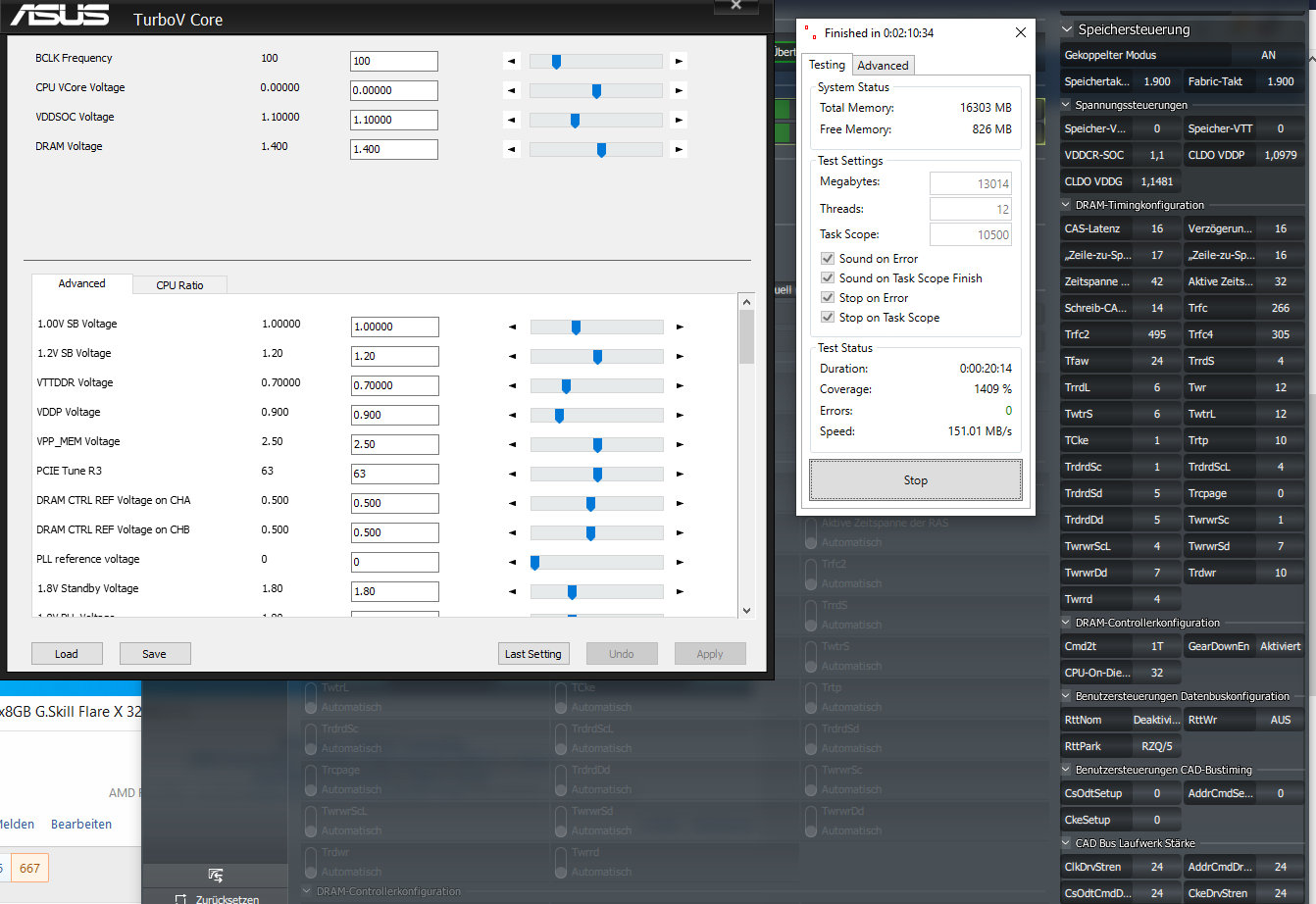Click the BCLK Frequency increase arrow
Viewport: 1316px width, 904px height.
680,62
